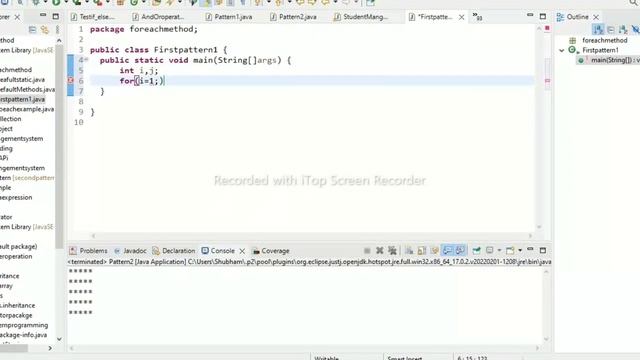This screenshot has width=640, height=360.
Task: Click the Console vertical scroll-down arrow
Action: (546, 339)
